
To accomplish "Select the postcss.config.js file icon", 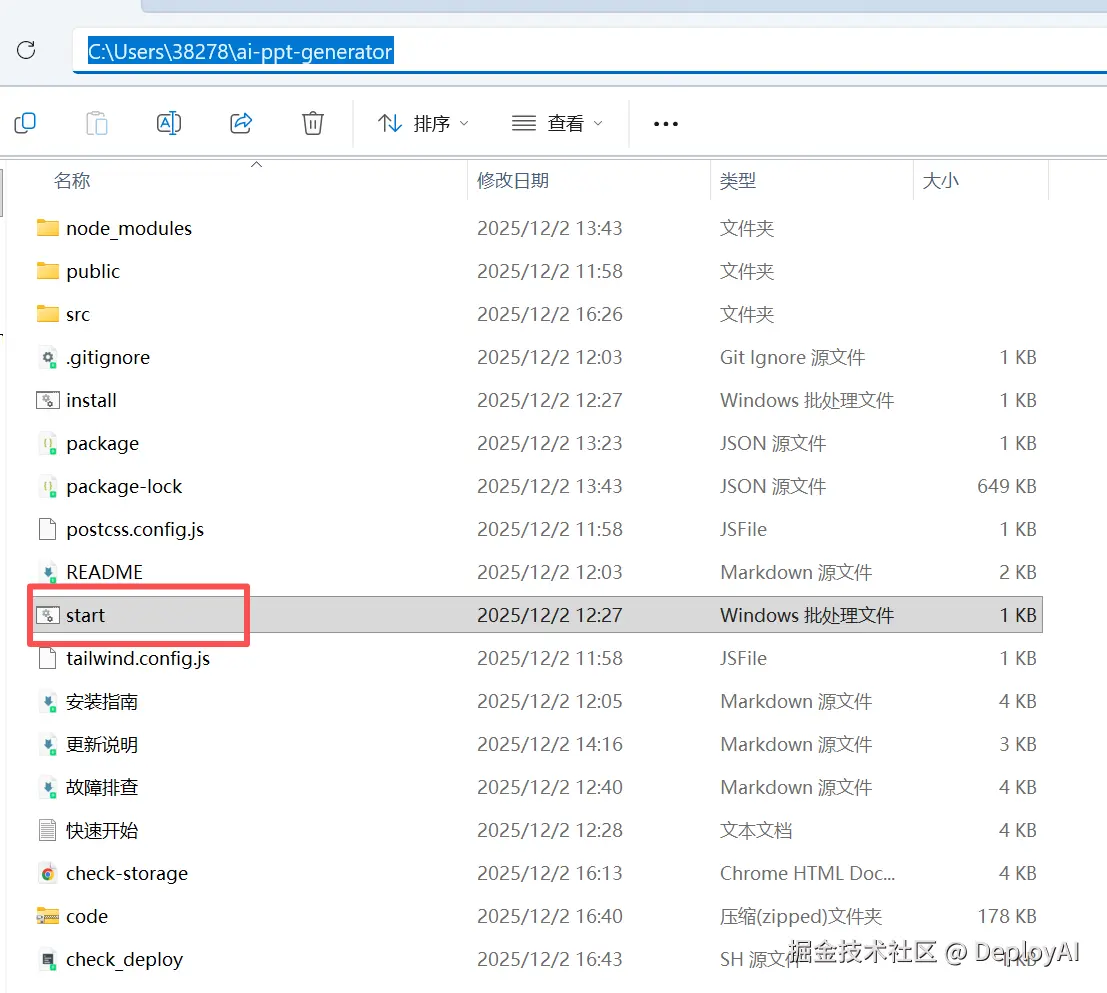I will (47, 529).
